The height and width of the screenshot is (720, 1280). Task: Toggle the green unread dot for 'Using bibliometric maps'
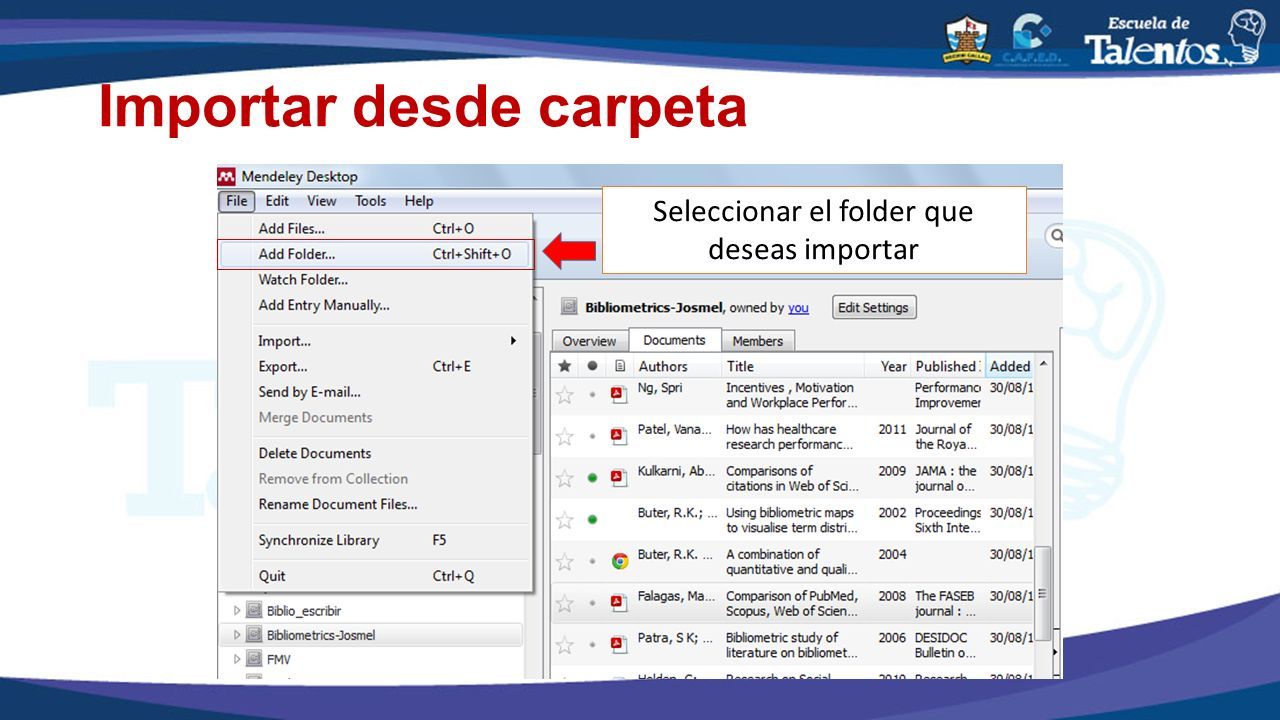click(592, 520)
